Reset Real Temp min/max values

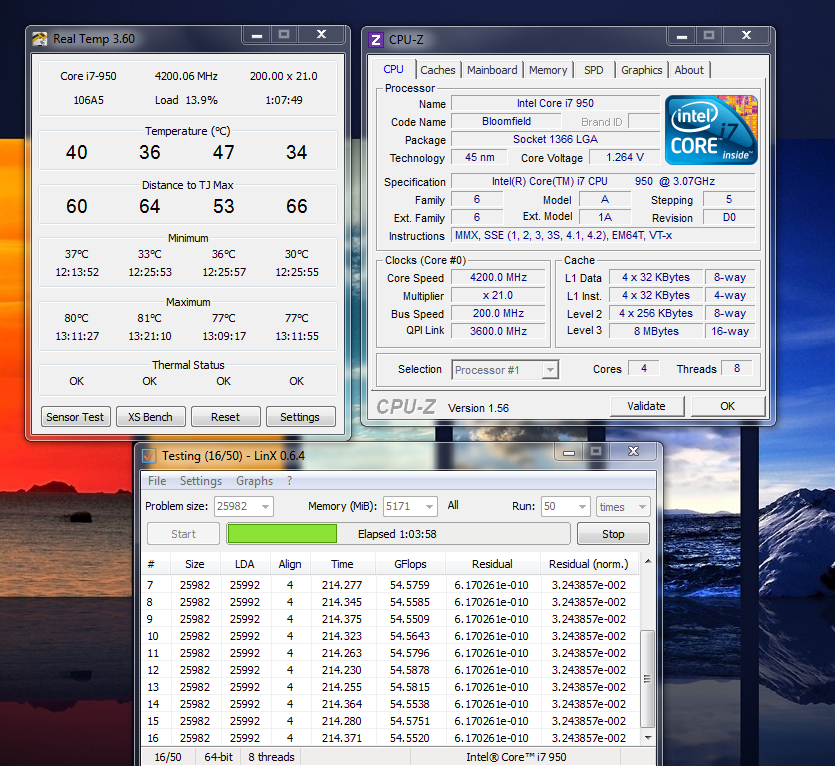click(225, 417)
